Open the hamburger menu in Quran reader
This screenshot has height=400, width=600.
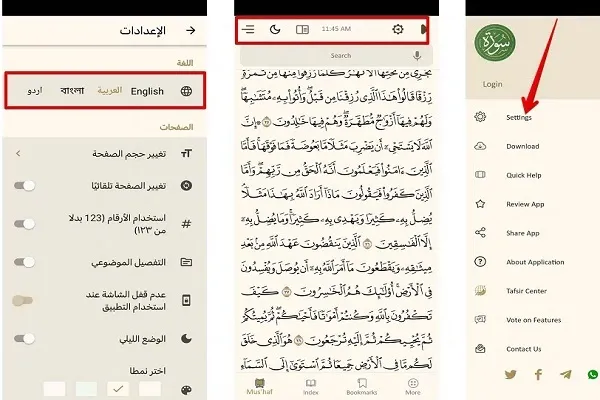pos(248,29)
